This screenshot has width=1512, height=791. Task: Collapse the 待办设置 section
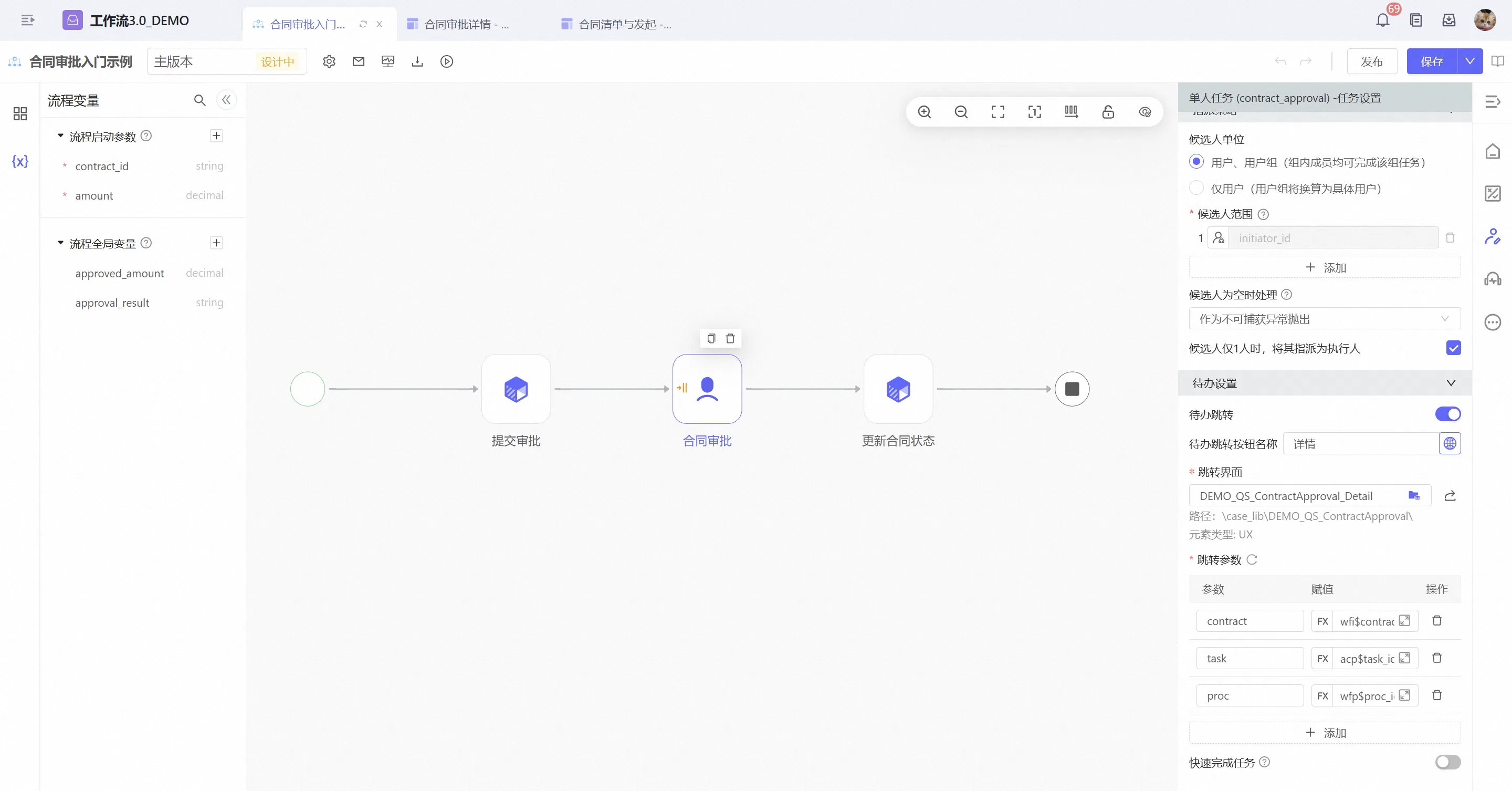pos(1451,383)
